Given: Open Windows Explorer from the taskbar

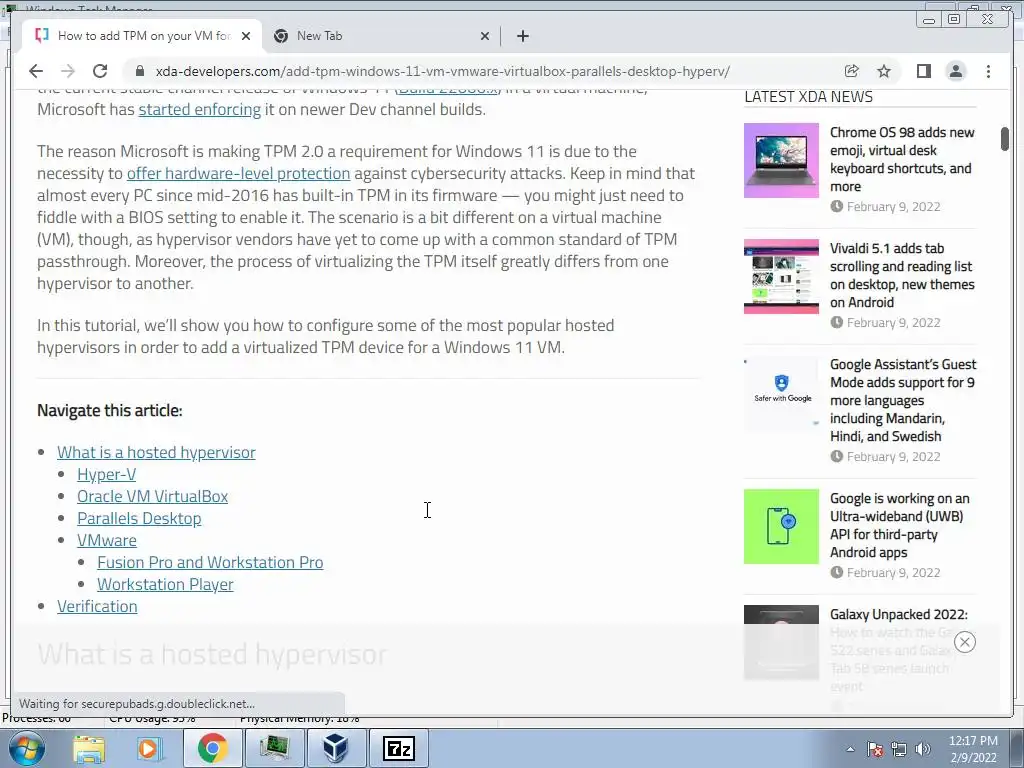Looking at the screenshot, I should point(89,748).
